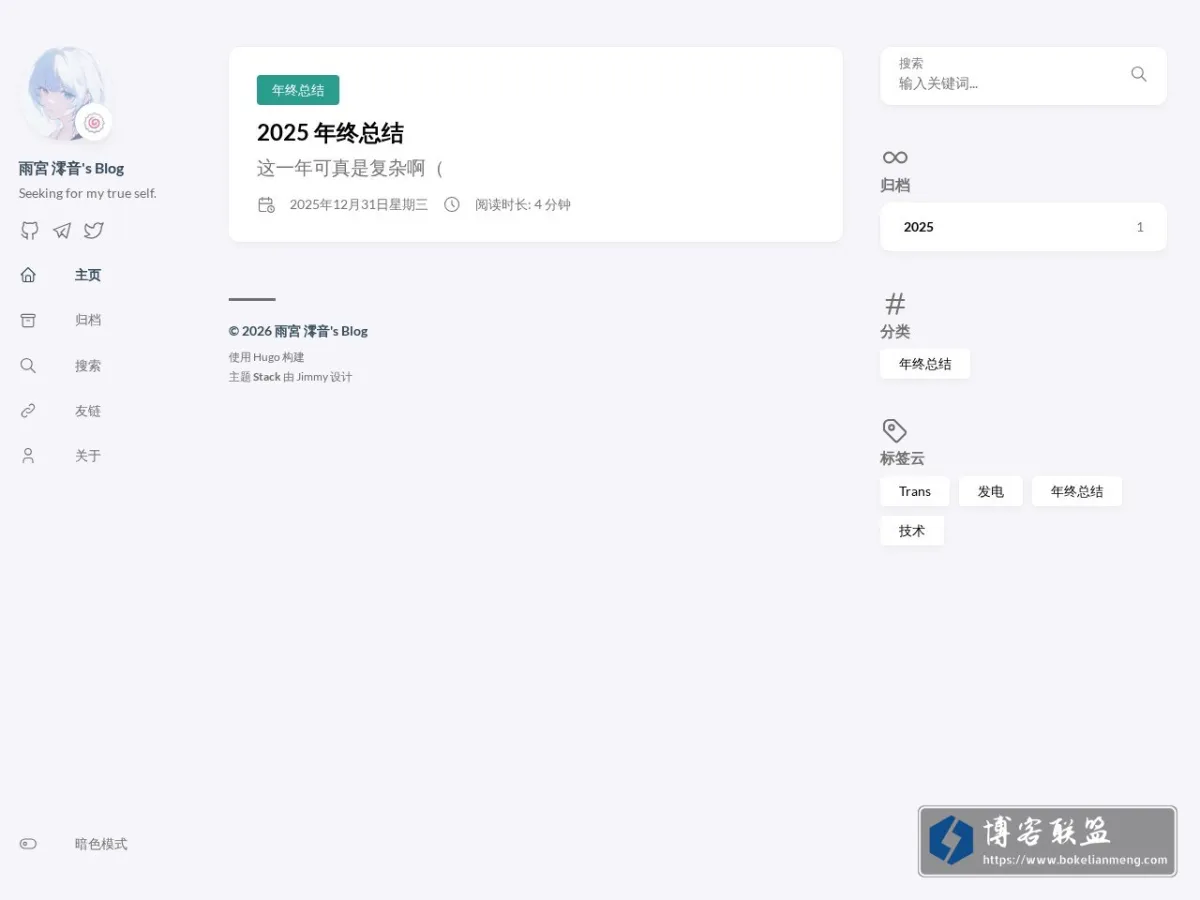Open 归档 in the sidebar menu

click(x=88, y=320)
